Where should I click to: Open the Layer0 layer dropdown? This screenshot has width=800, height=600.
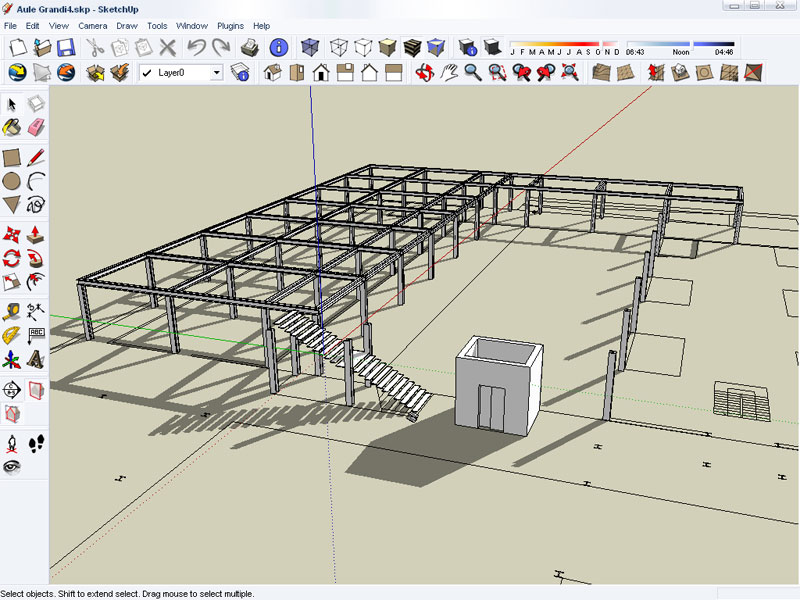217,73
